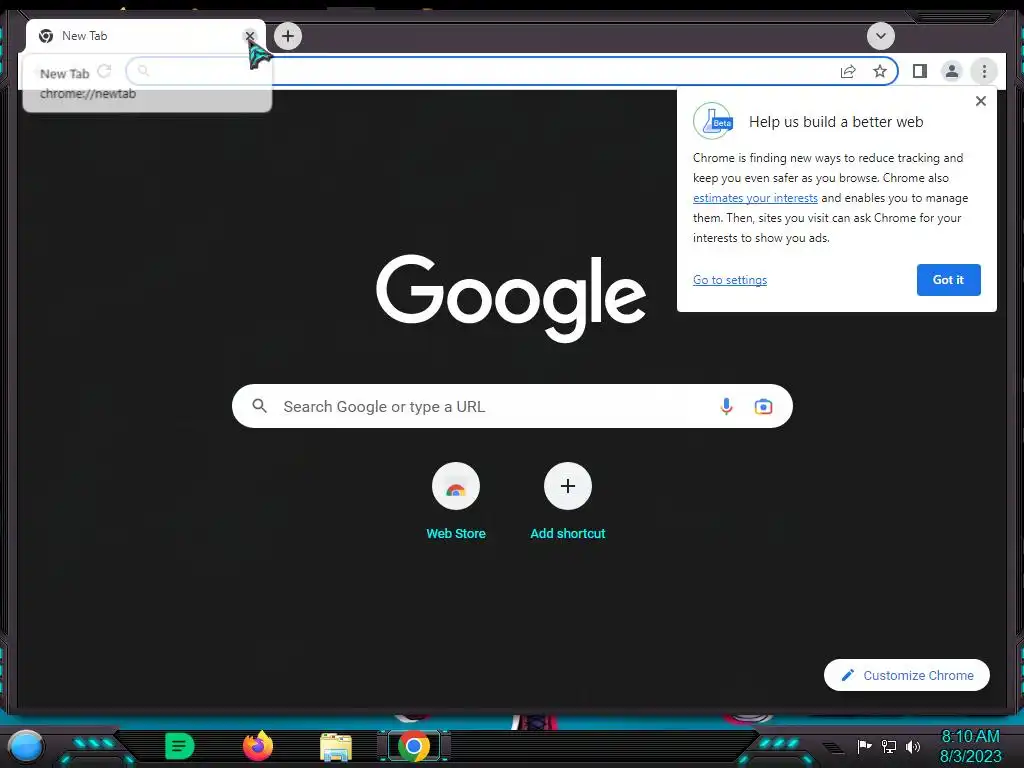
Task: Open a new tab with plus button
Action: pos(288,36)
